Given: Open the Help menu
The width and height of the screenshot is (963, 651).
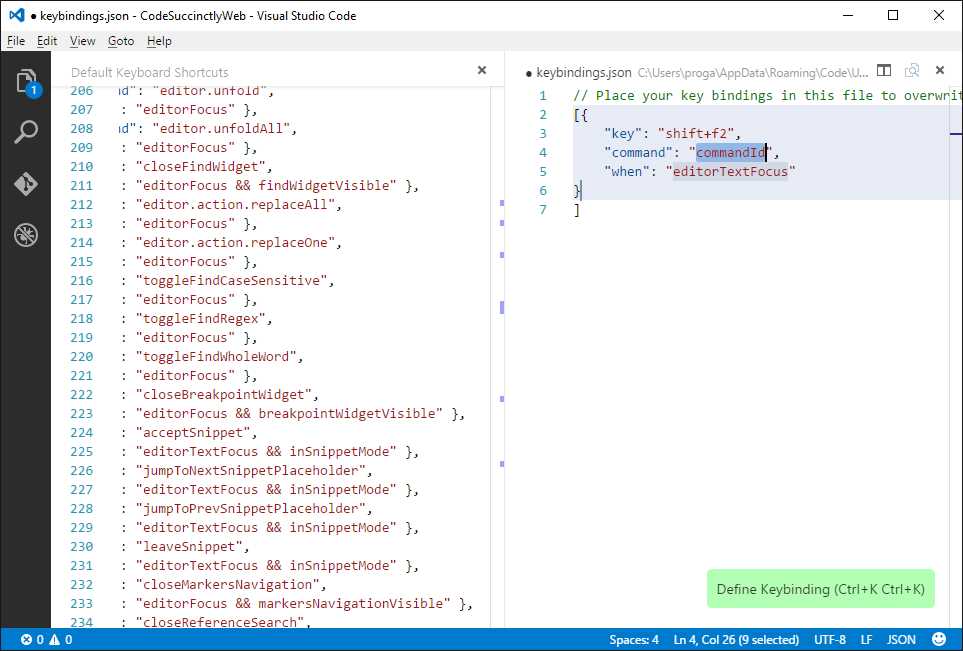Looking at the screenshot, I should pyautogui.click(x=158, y=41).
